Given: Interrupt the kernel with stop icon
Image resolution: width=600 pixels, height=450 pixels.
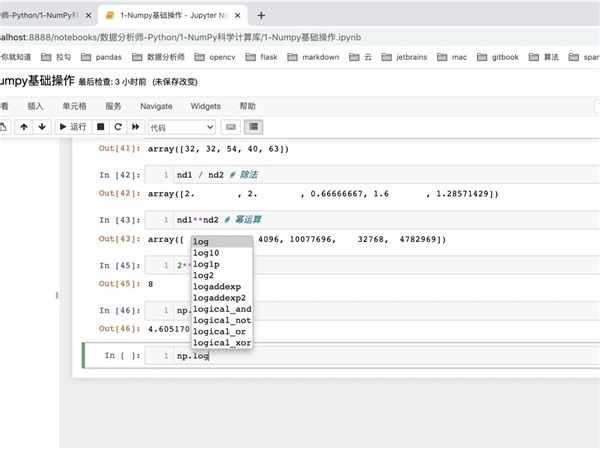Looking at the screenshot, I should [x=101, y=127].
